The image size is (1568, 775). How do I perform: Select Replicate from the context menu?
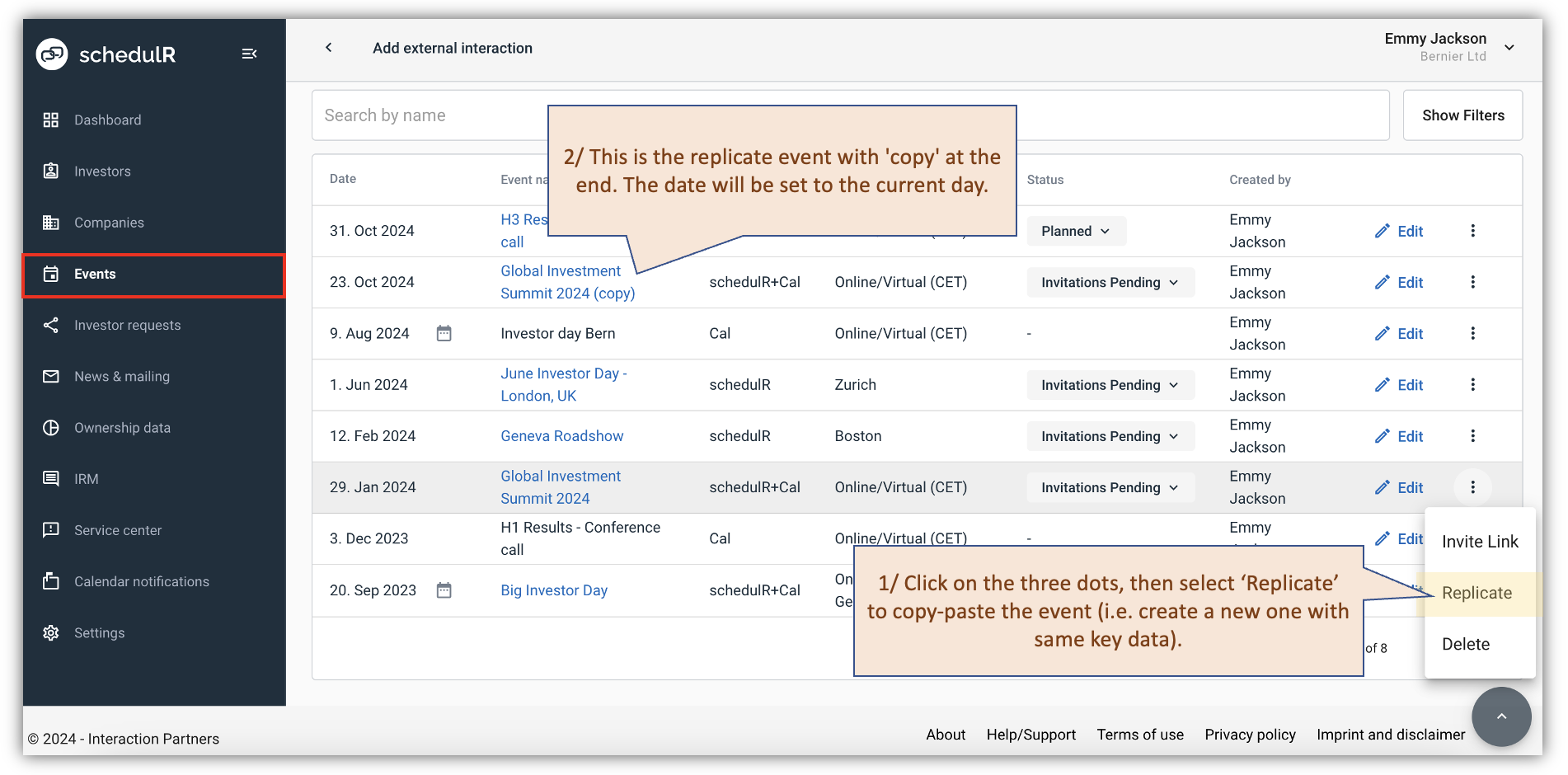1476,593
